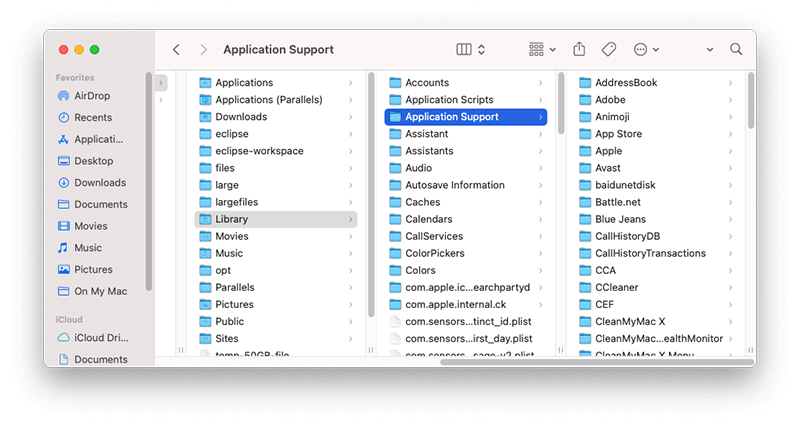Select On My Mac in sidebar
800x425 pixels.
point(92,291)
